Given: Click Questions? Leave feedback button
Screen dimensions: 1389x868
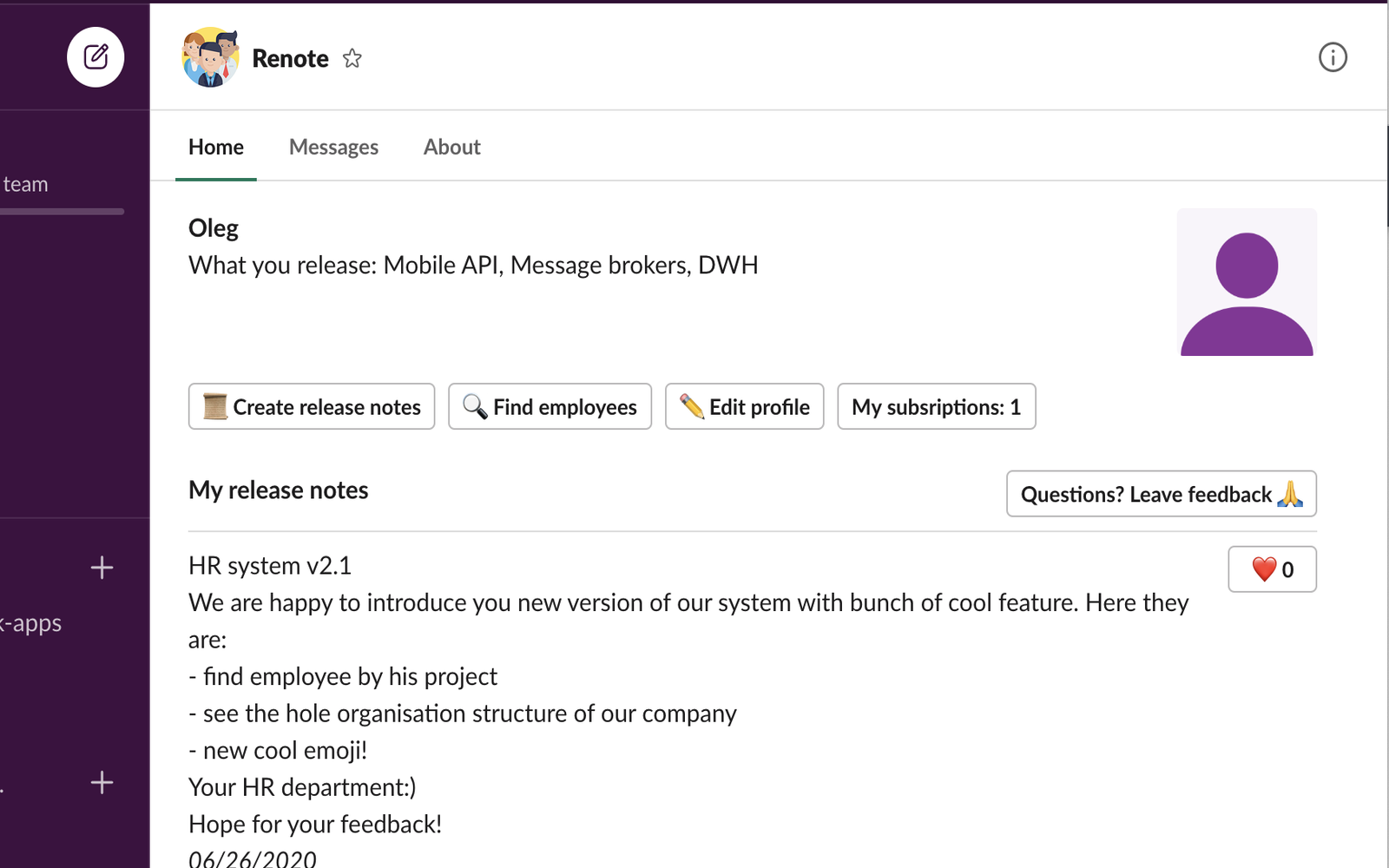Looking at the screenshot, I should (1161, 494).
